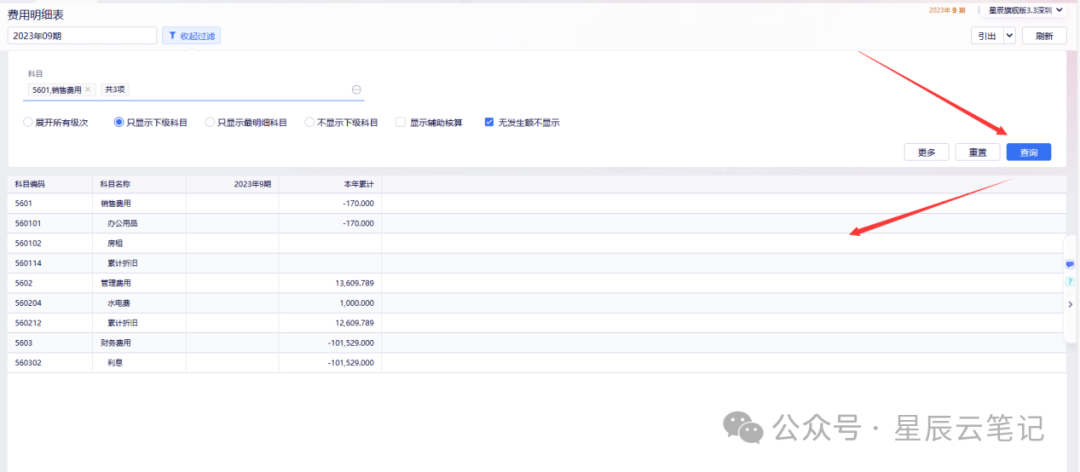Click the 收起过滤 filter funnel button
The image size is (1080, 472).
(191, 36)
